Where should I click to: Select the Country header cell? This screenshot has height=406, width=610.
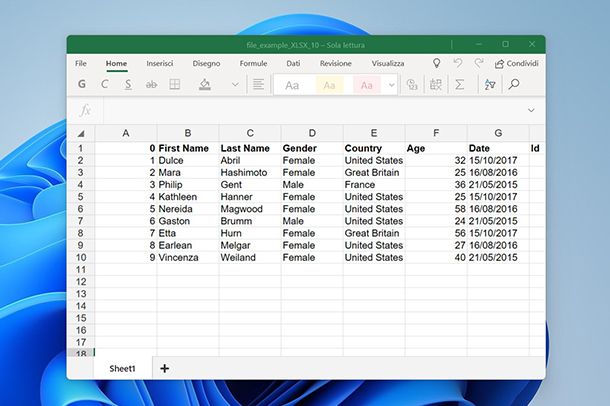coord(374,148)
